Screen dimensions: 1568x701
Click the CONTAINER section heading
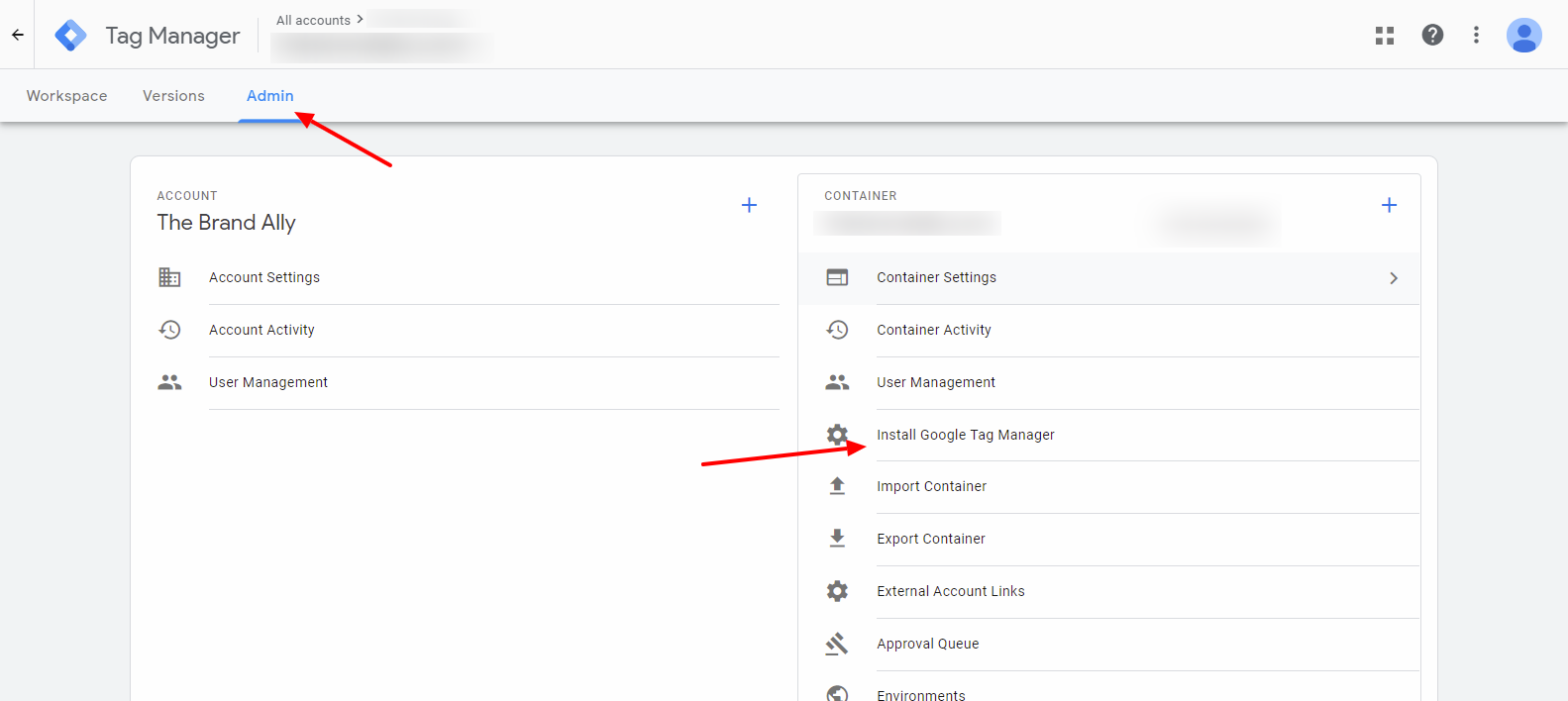(861, 196)
